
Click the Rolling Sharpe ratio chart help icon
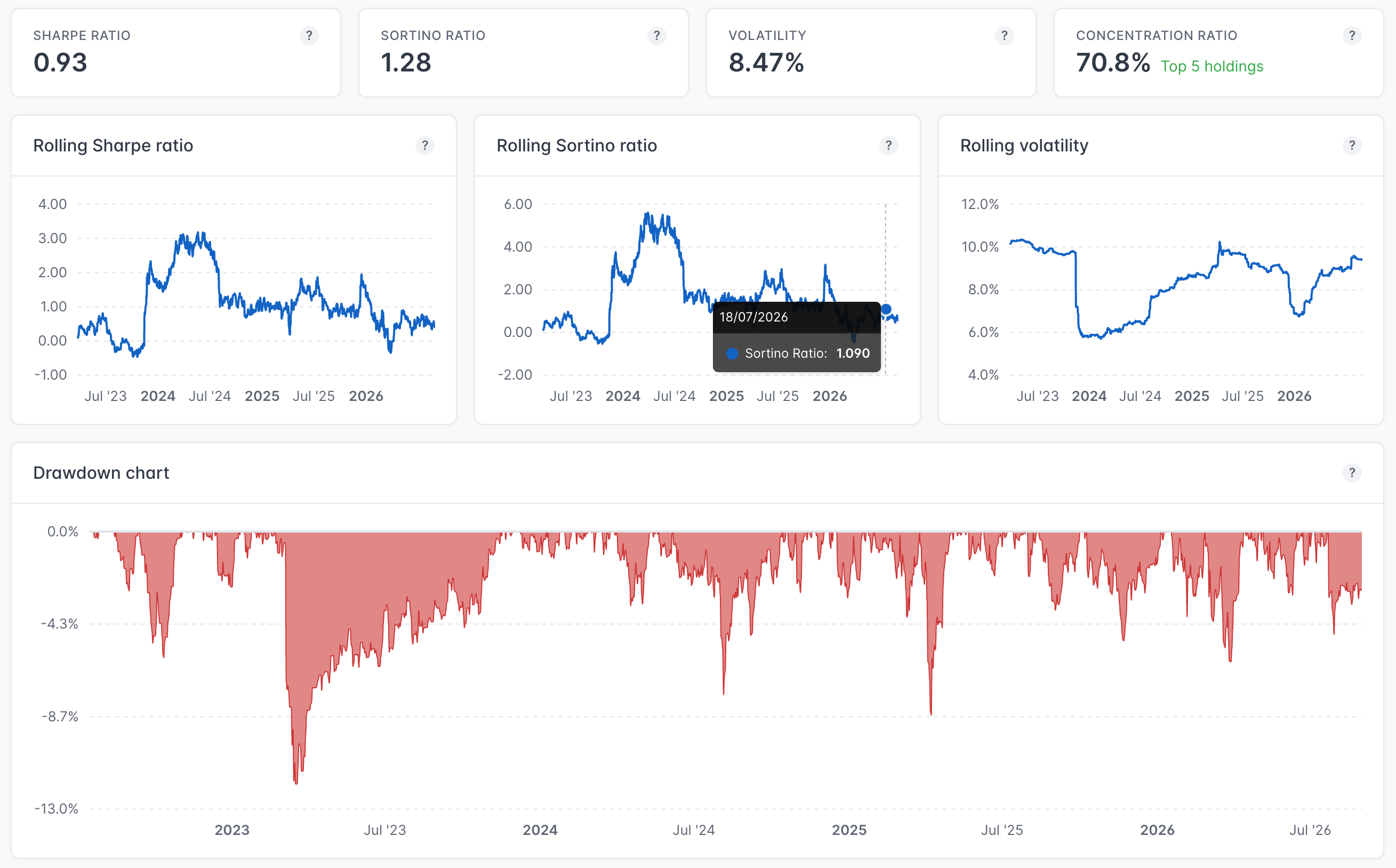point(425,146)
